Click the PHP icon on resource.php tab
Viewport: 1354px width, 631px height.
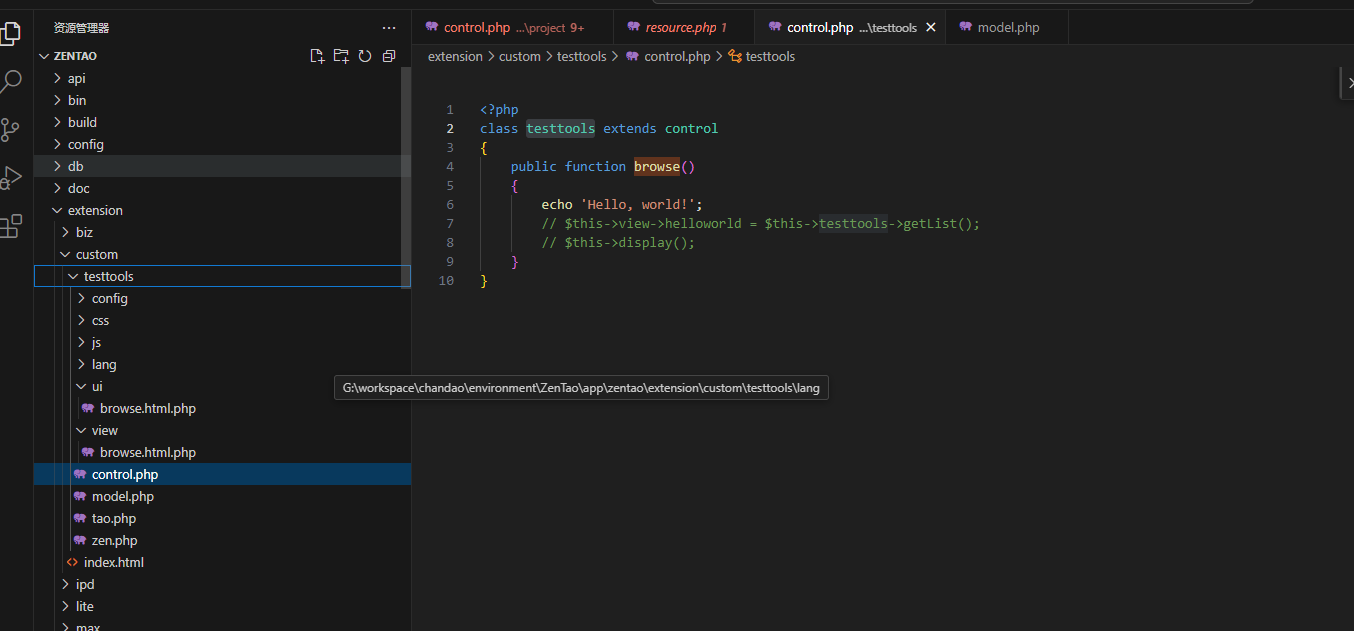click(x=633, y=27)
